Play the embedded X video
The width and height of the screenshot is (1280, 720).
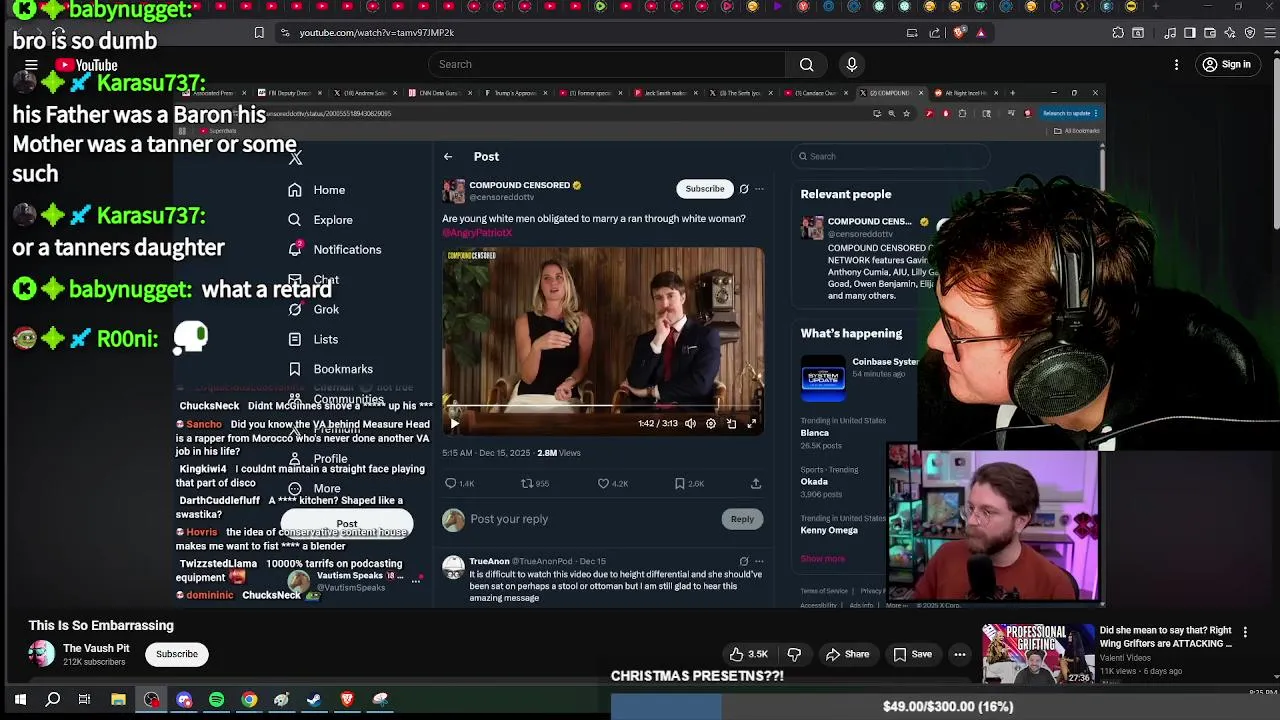pyautogui.click(x=454, y=424)
